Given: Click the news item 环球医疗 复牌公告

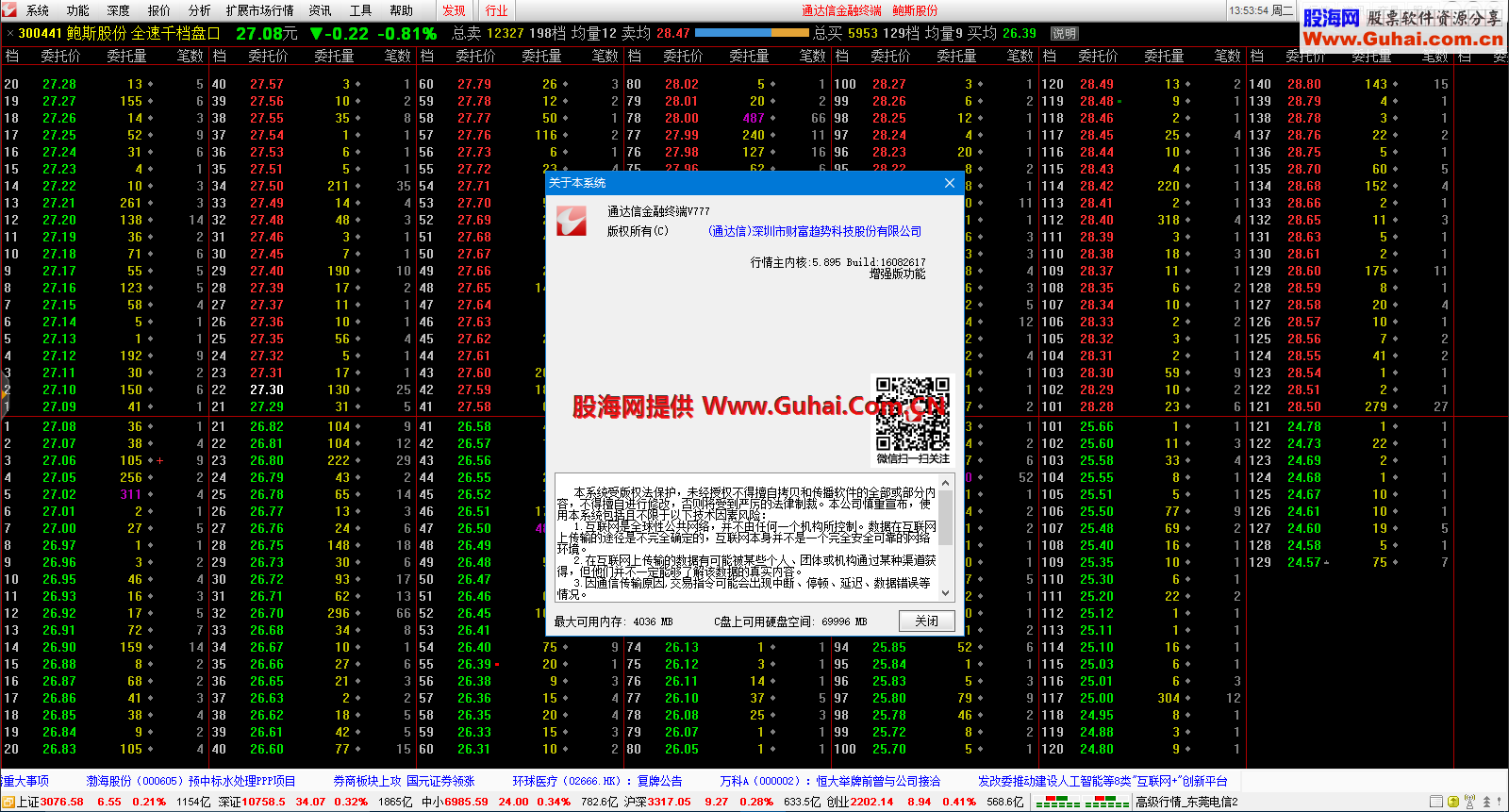Looking at the screenshot, I should (597, 781).
